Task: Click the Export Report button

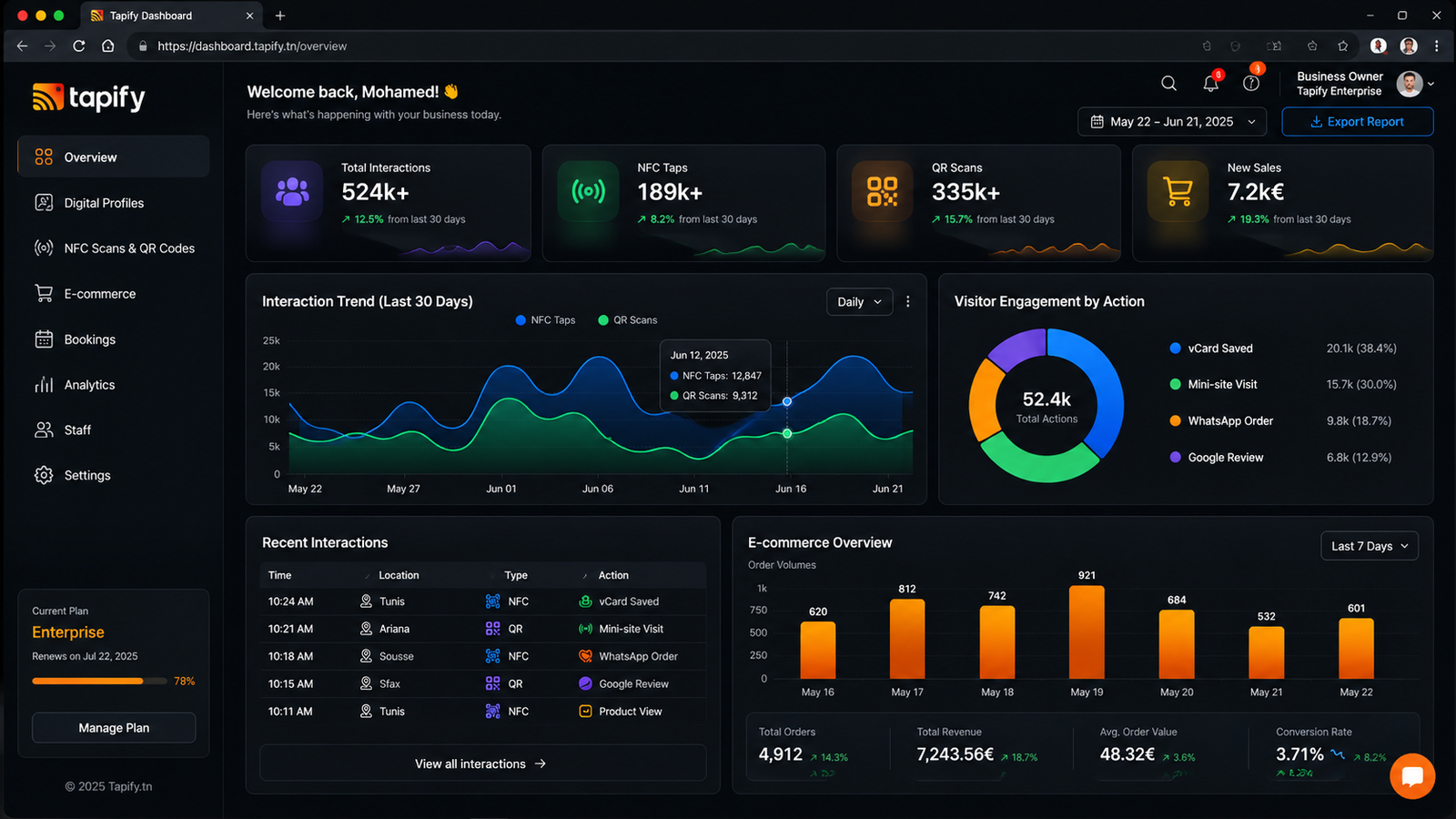Action: 1357,122
